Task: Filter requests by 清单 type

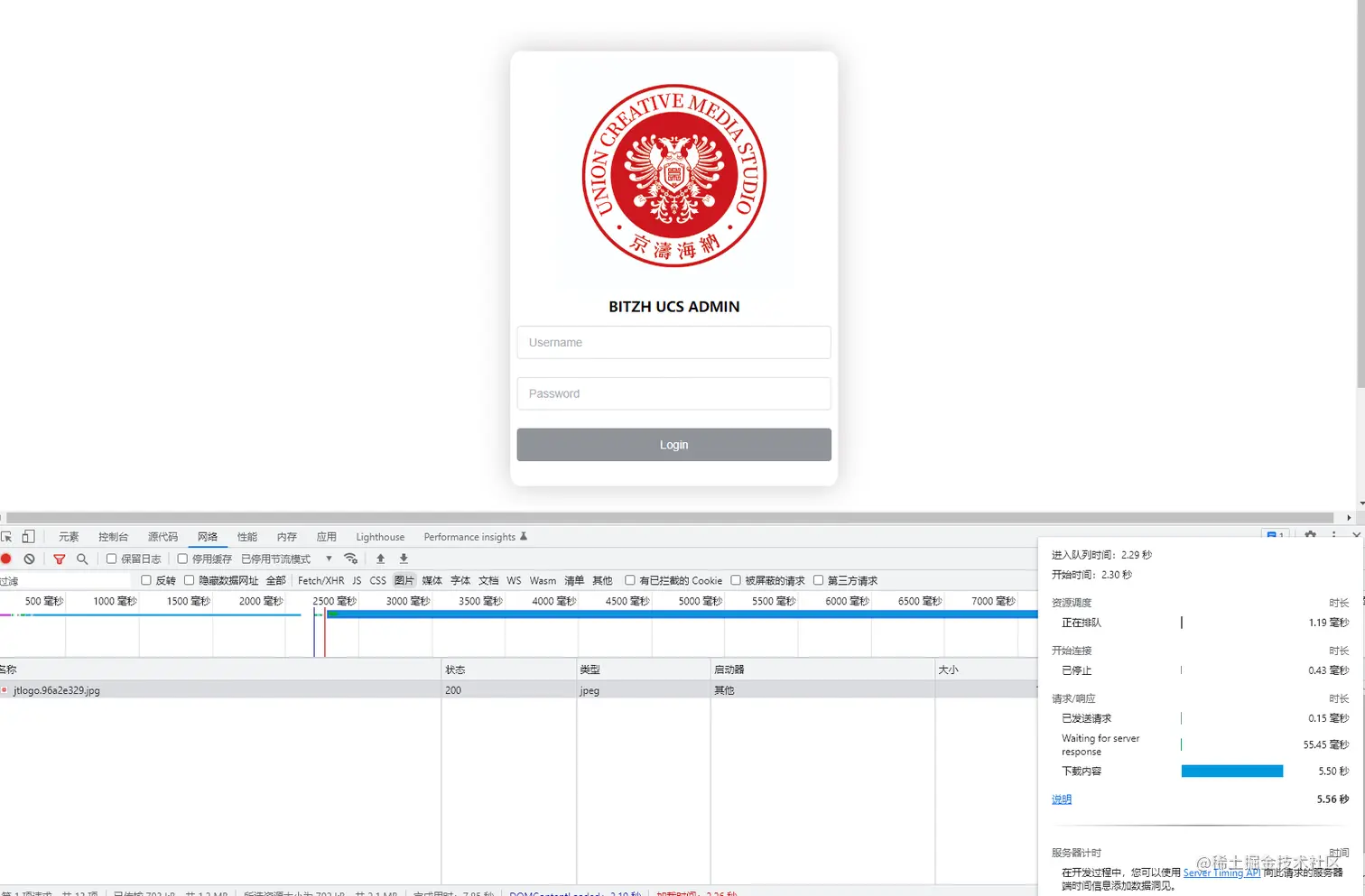Action: [x=574, y=581]
